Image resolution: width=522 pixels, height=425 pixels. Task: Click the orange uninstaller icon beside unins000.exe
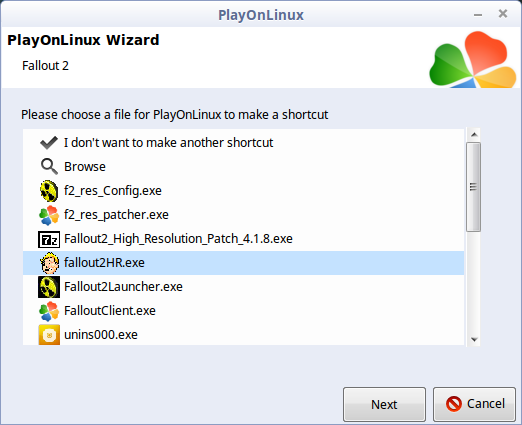click(x=49, y=334)
